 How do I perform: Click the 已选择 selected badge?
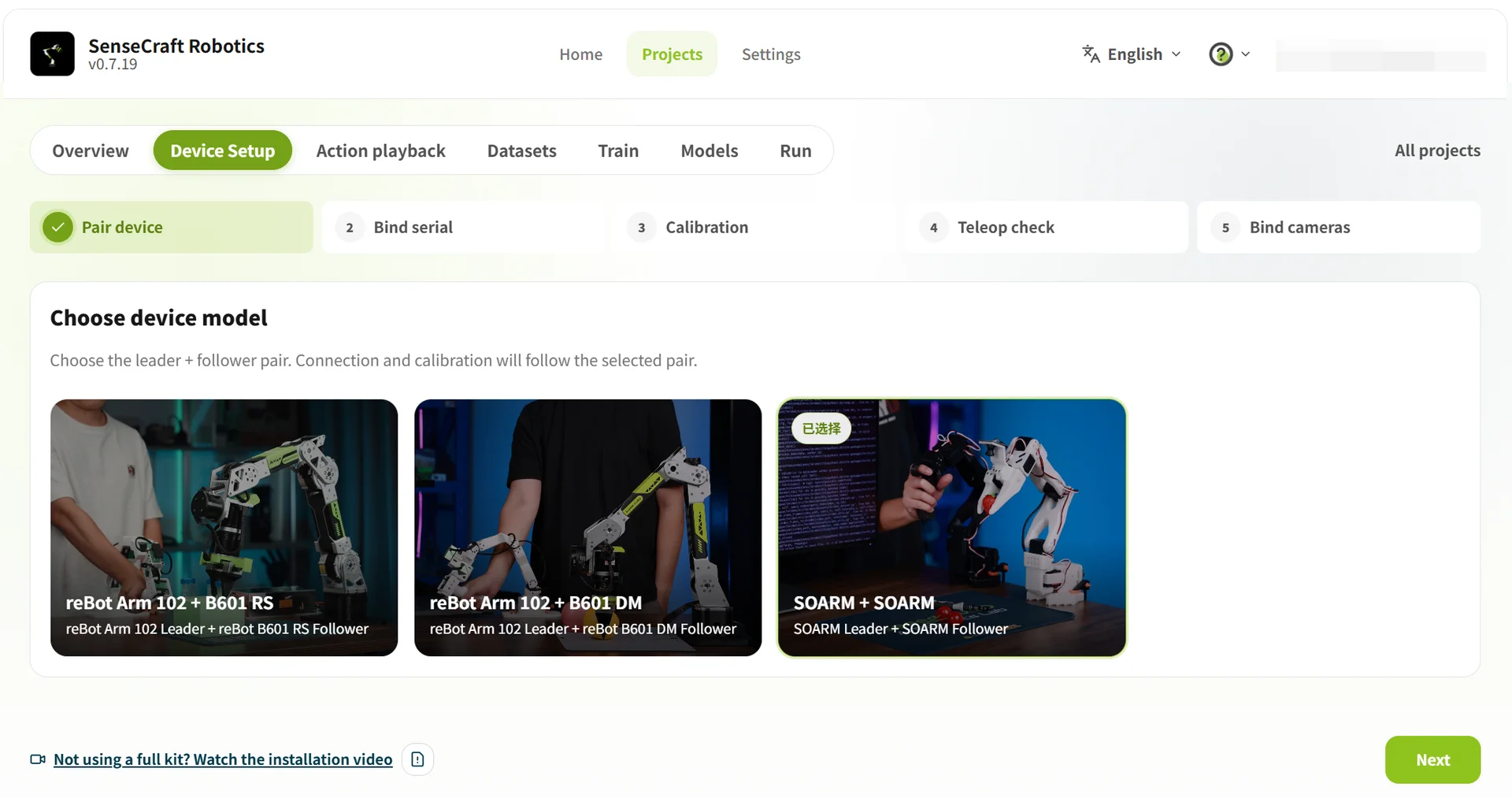(821, 429)
